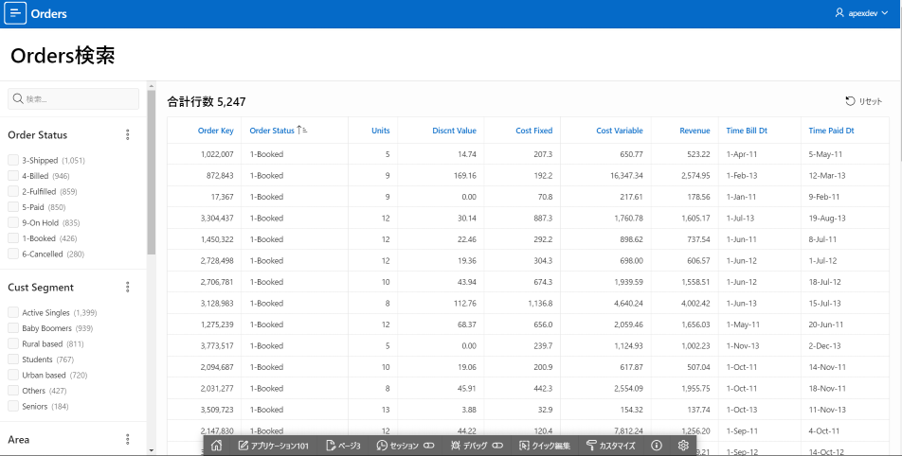Open the セッション session menu
902x456 pixels.
coord(404,446)
